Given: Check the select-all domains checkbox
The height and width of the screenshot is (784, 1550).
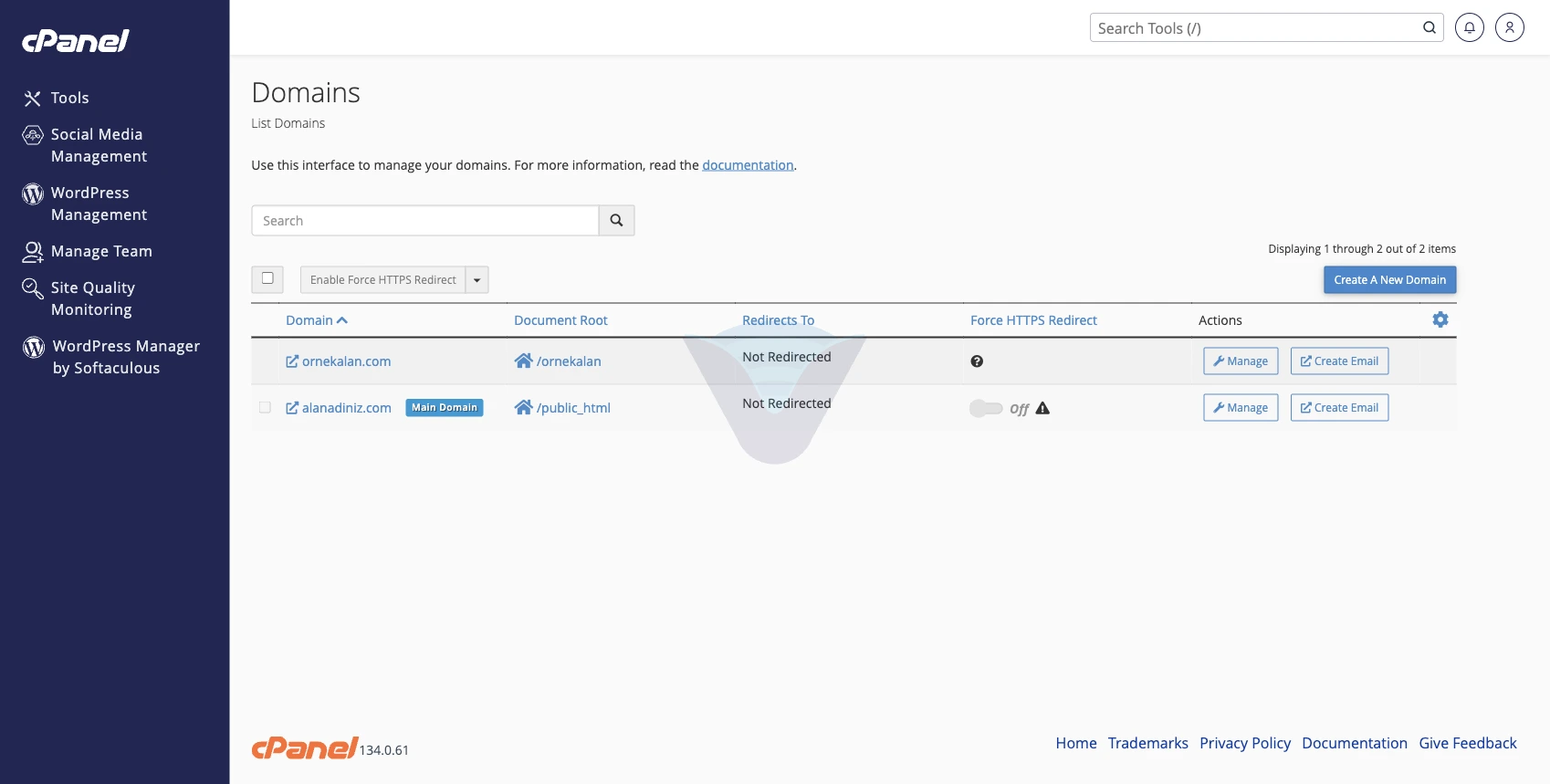Looking at the screenshot, I should (267, 278).
